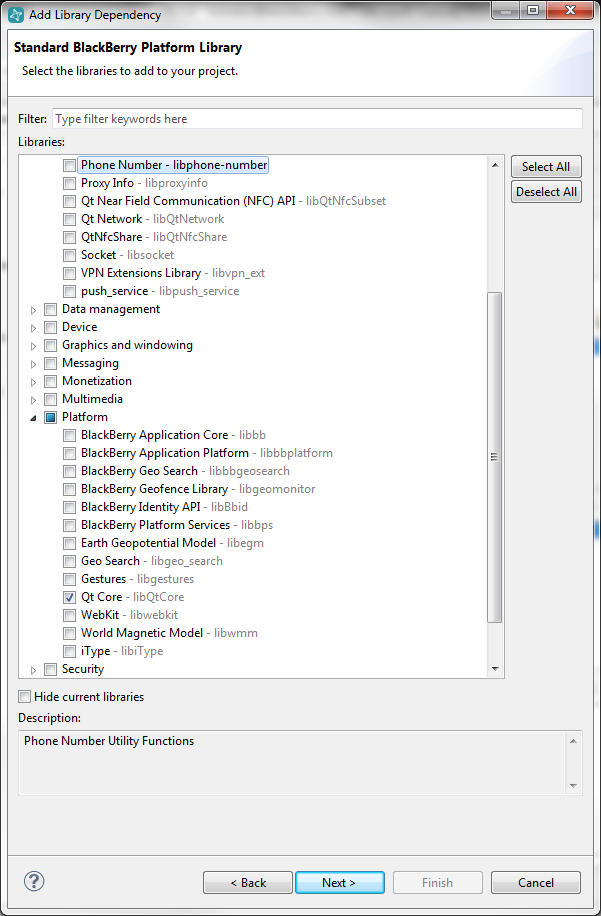Click the description box scroll down arrow
This screenshot has height=916, width=601.
pos(573,786)
